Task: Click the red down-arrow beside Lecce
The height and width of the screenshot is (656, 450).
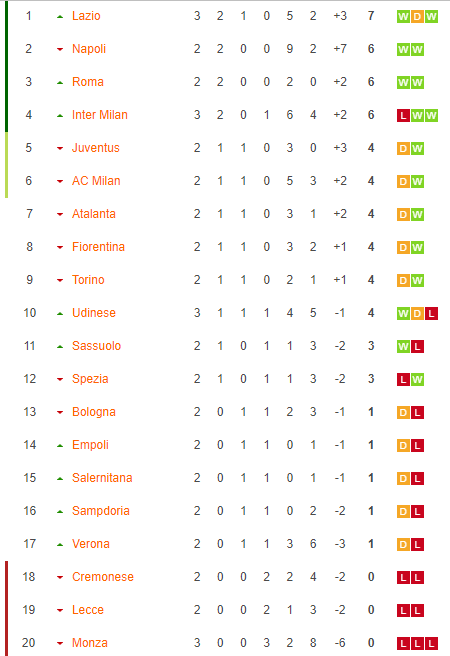Action: 60,610
